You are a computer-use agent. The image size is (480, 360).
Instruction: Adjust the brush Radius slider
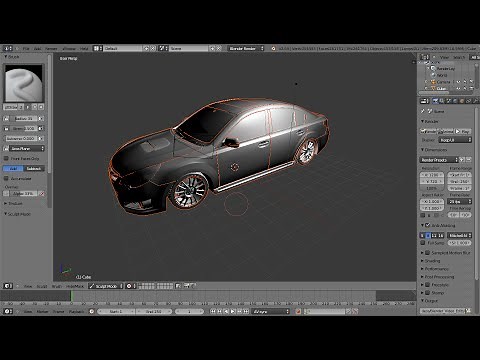coord(24,119)
